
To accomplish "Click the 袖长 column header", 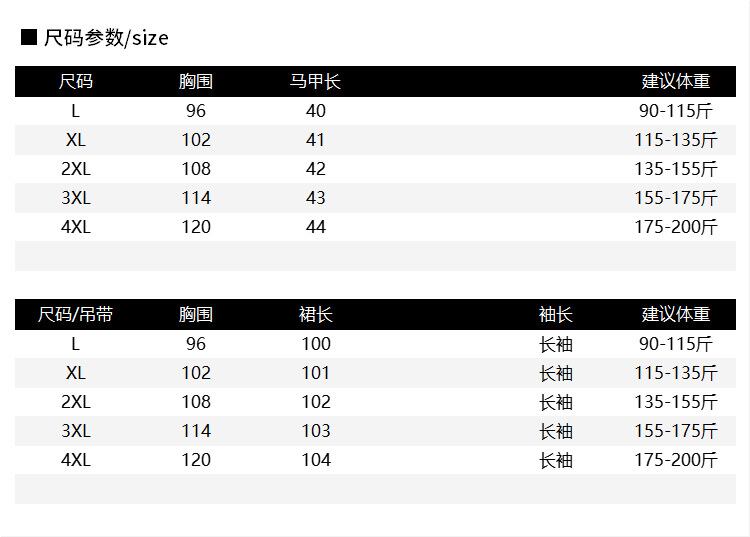I will [x=556, y=315].
